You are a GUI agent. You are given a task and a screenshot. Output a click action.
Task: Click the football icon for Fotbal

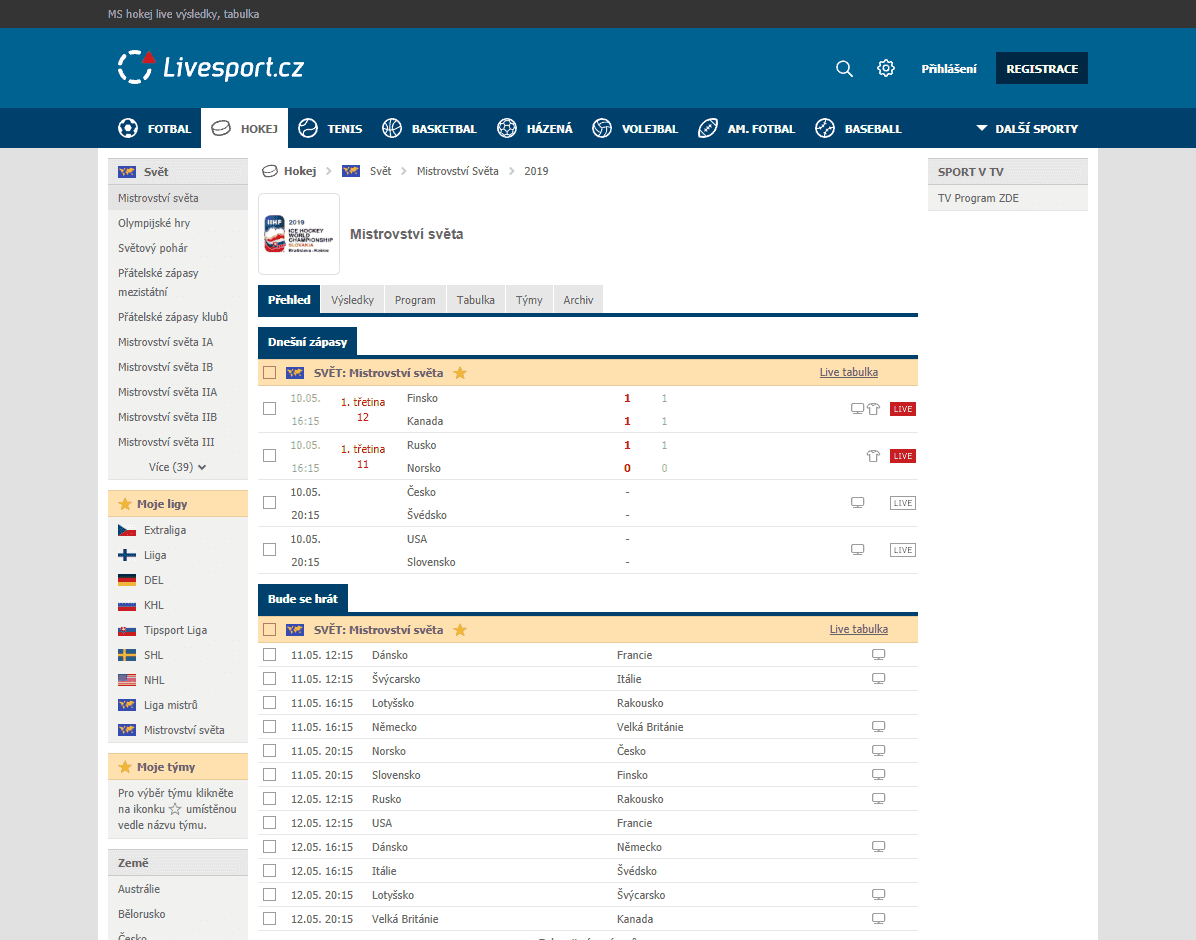pyautogui.click(x=128, y=128)
